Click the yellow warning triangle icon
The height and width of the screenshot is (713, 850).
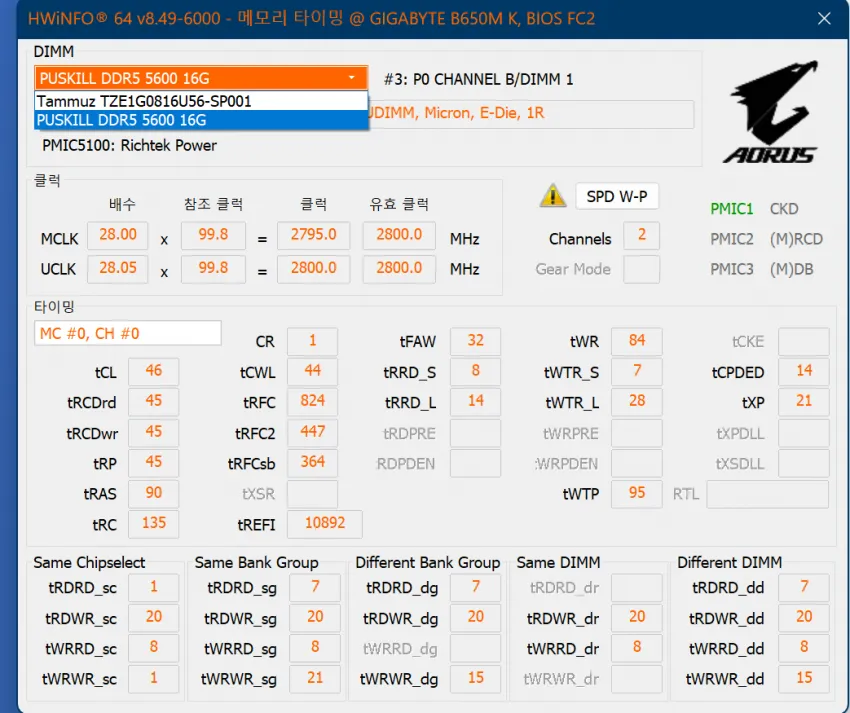(552, 196)
